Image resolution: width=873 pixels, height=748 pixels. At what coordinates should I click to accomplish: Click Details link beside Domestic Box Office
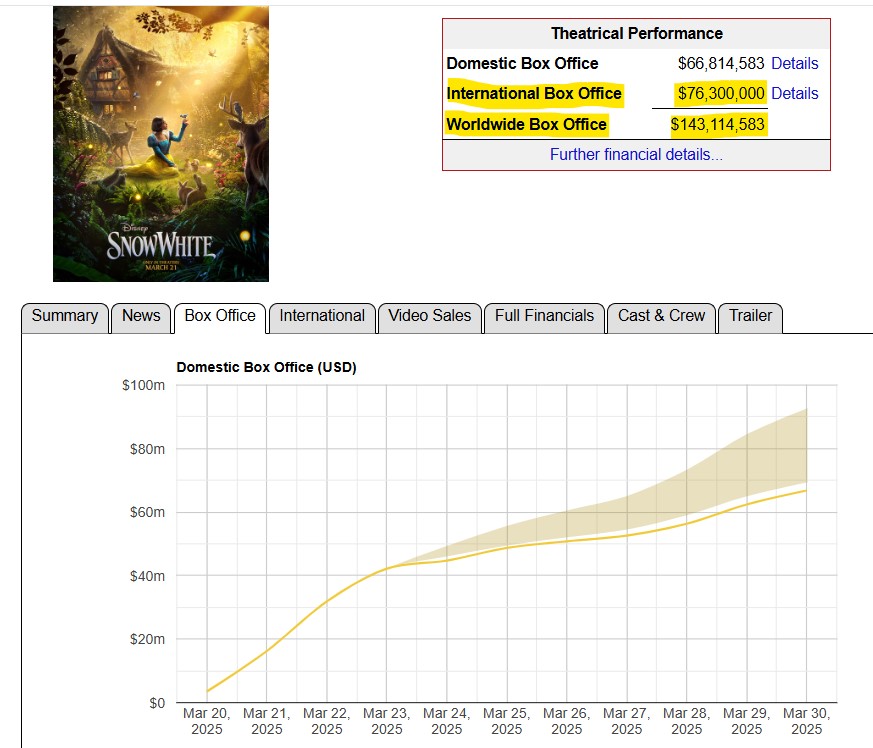click(x=795, y=64)
